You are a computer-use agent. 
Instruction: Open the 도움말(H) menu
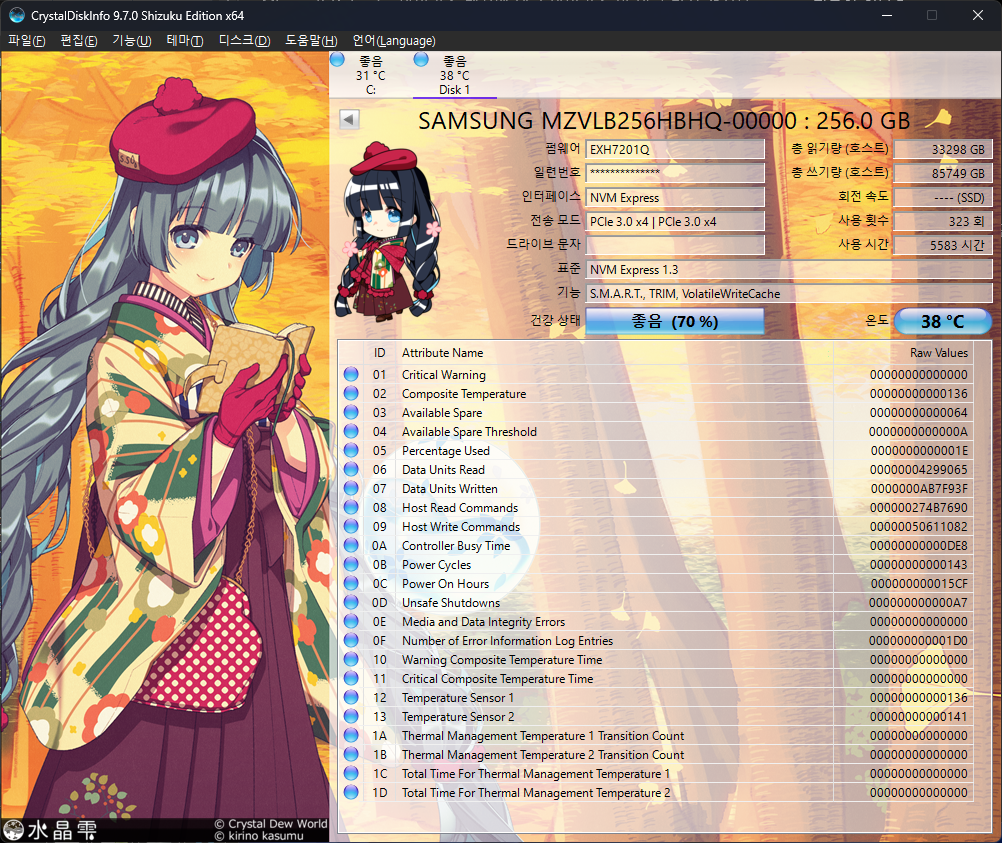coord(311,40)
